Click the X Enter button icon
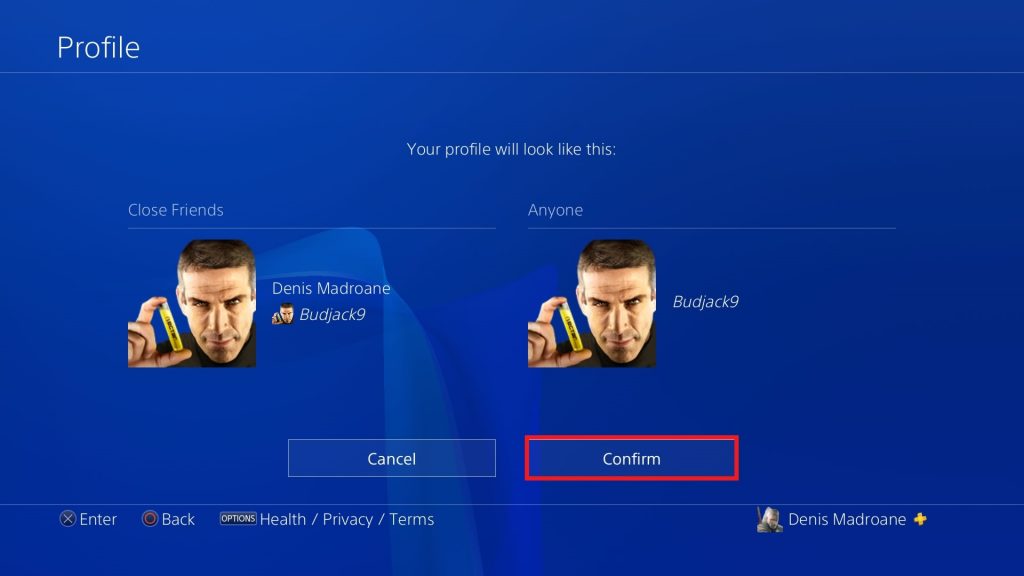The height and width of the screenshot is (576, 1024). point(68,519)
